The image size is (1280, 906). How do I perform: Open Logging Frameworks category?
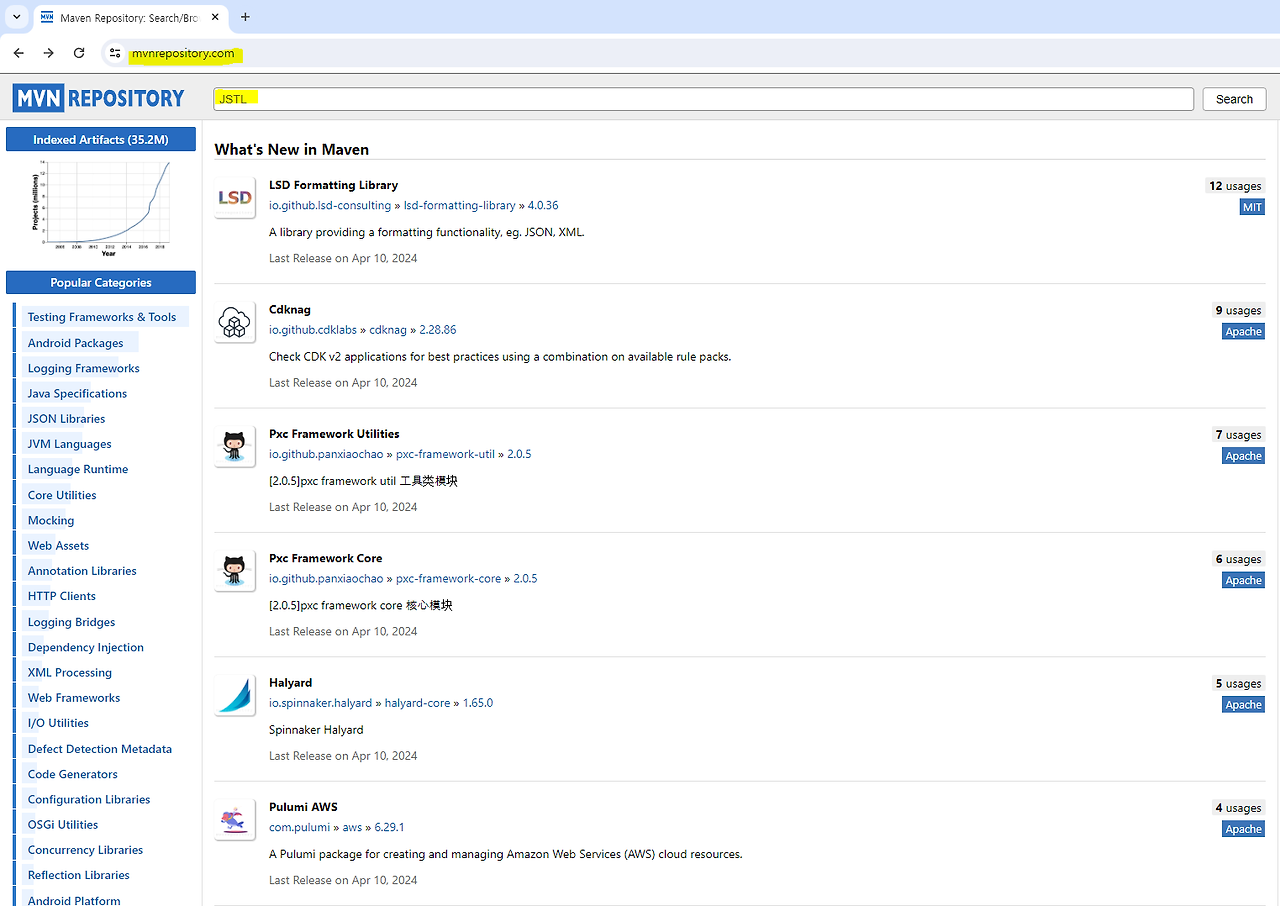pyautogui.click(x=84, y=368)
